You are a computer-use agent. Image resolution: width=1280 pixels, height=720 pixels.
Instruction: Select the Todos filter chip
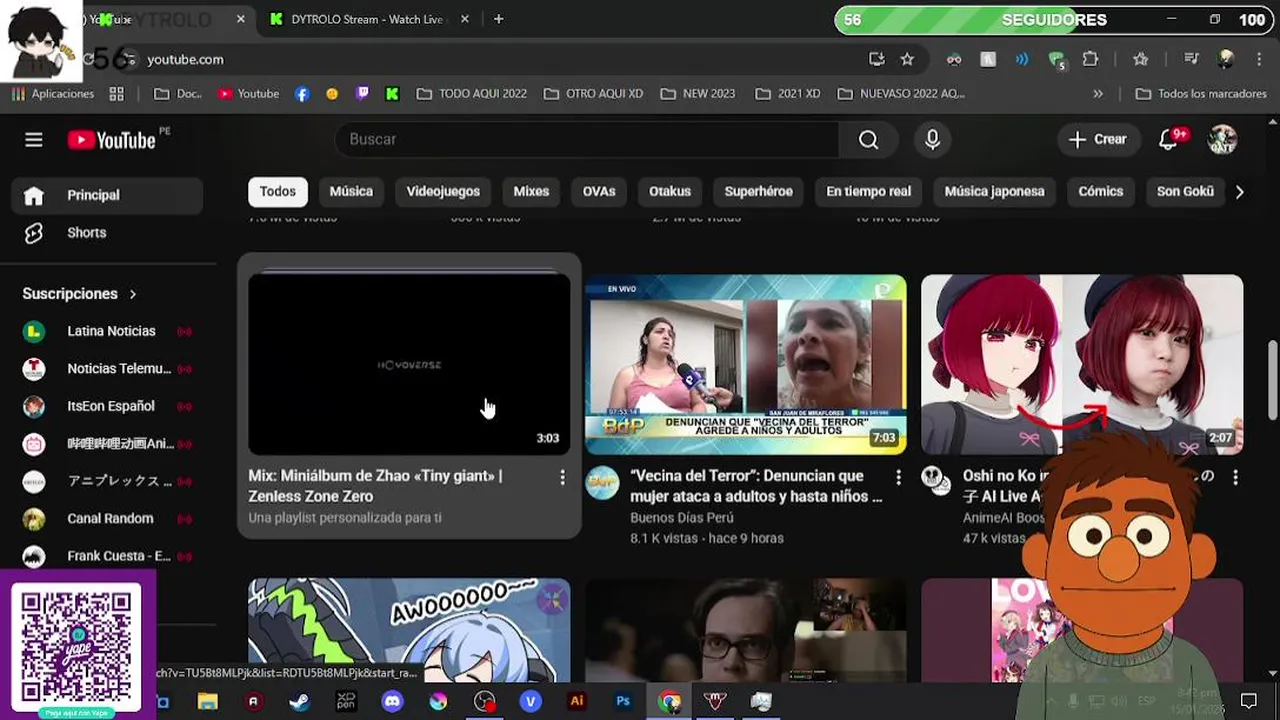278,191
